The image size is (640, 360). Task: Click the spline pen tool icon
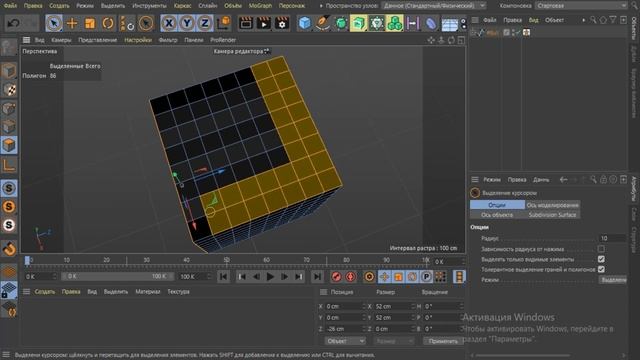pos(322,23)
